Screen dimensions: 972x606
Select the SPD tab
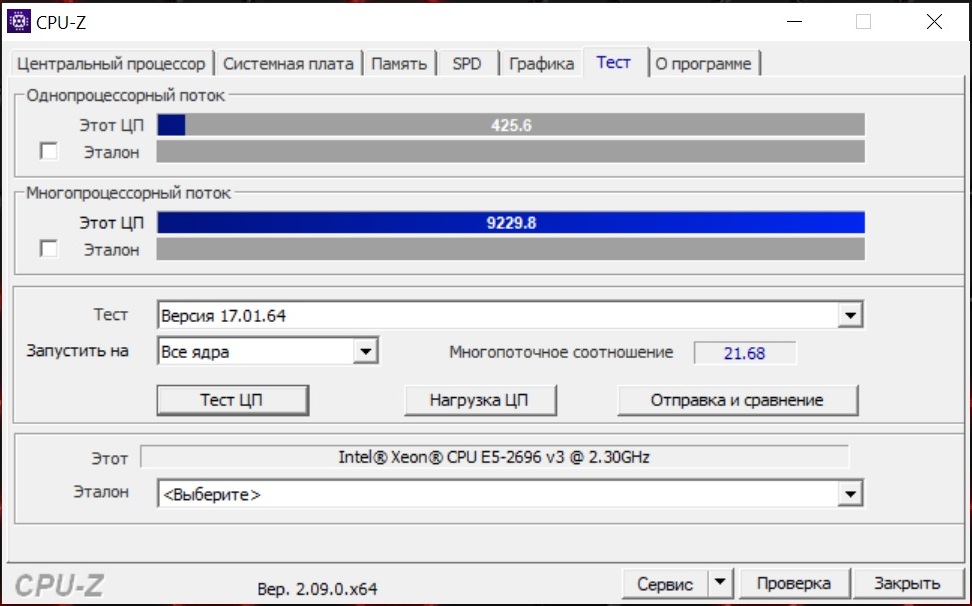pyautogui.click(x=467, y=64)
